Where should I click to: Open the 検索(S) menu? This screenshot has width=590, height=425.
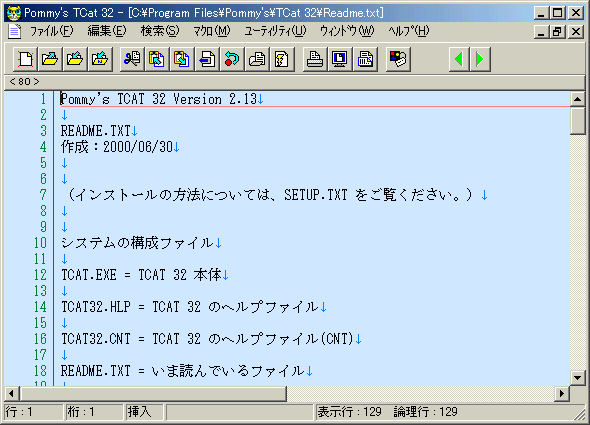tap(160, 31)
